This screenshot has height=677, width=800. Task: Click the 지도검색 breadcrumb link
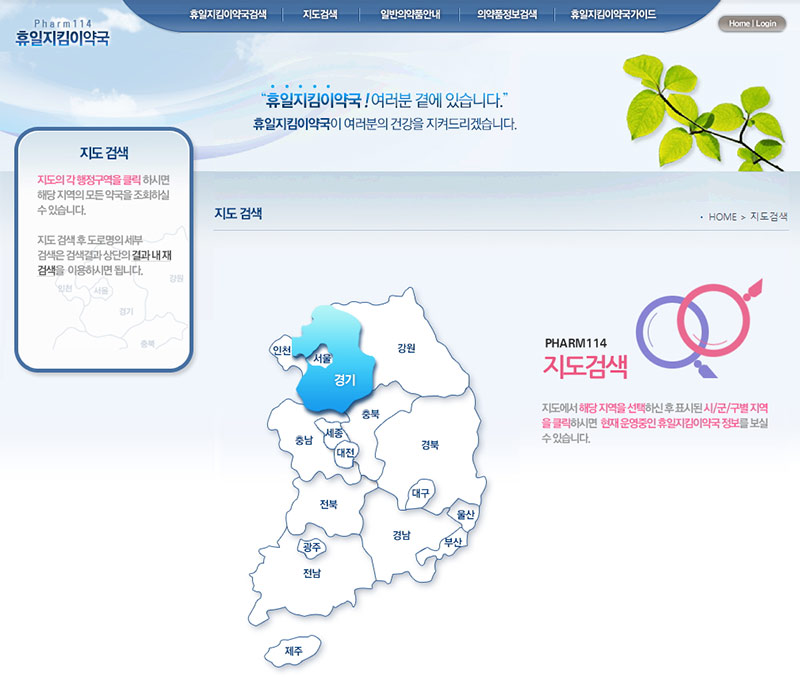pyautogui.click(x=769, y=218)
